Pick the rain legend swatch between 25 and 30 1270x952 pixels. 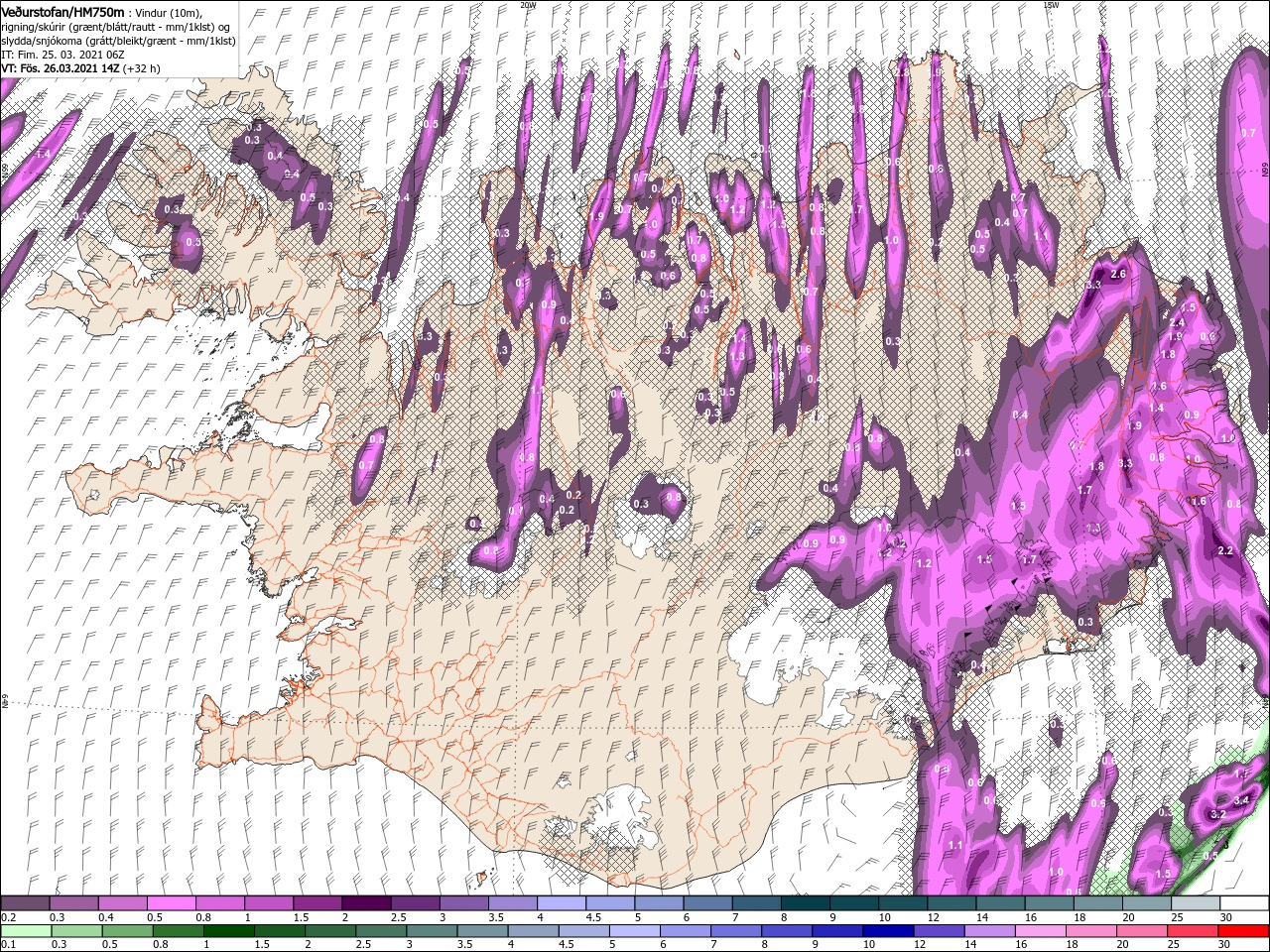(x=1192, y=932)
